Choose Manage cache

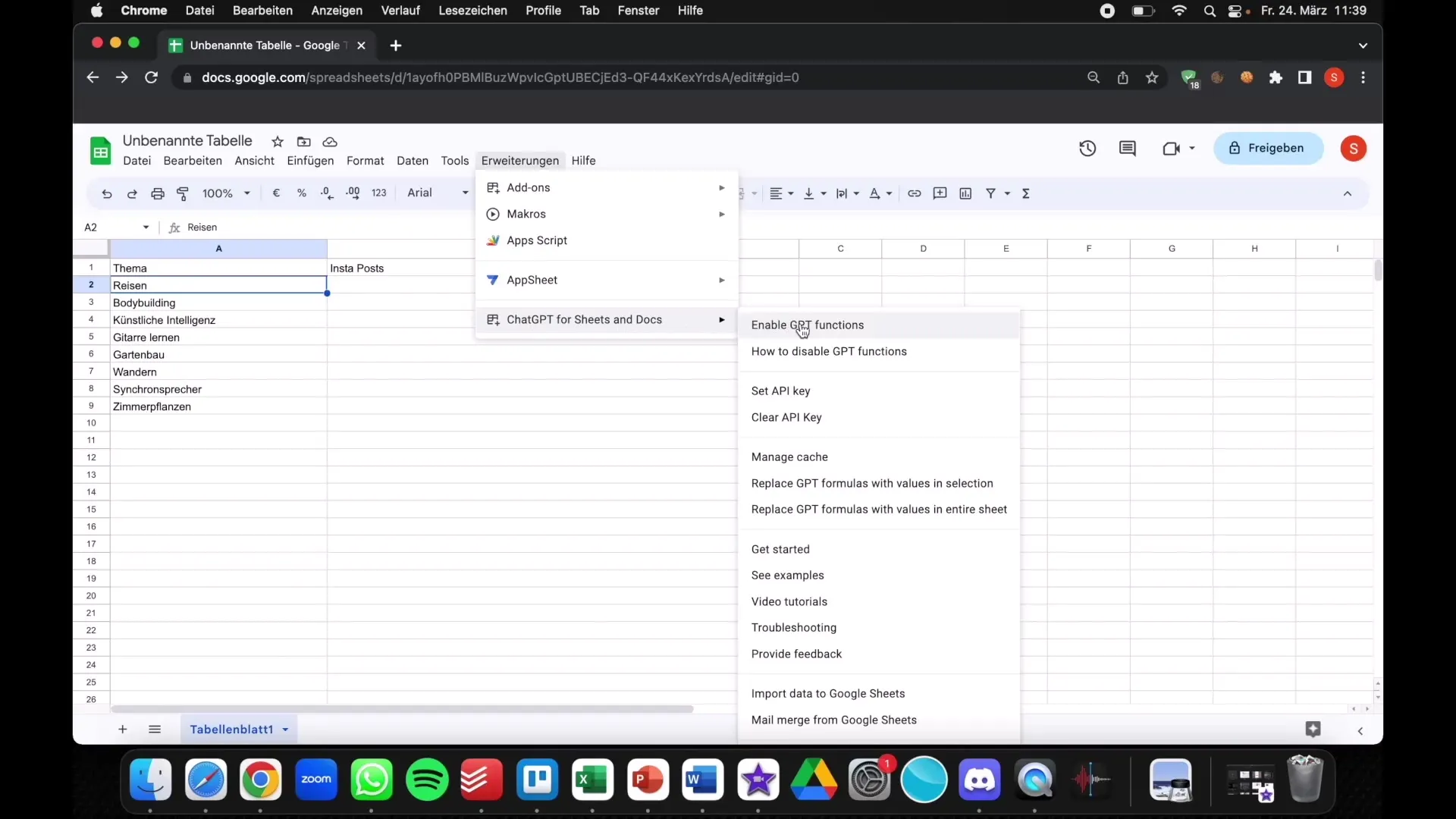[879, 457]
